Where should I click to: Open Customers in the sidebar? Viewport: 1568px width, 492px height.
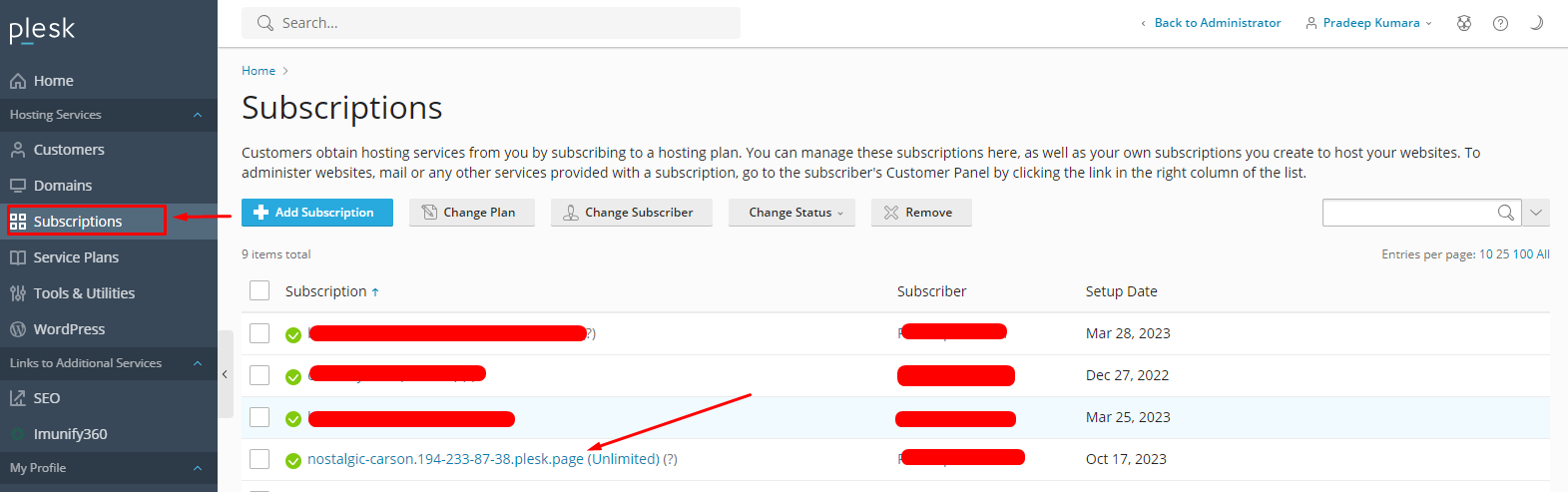[69, 150]
